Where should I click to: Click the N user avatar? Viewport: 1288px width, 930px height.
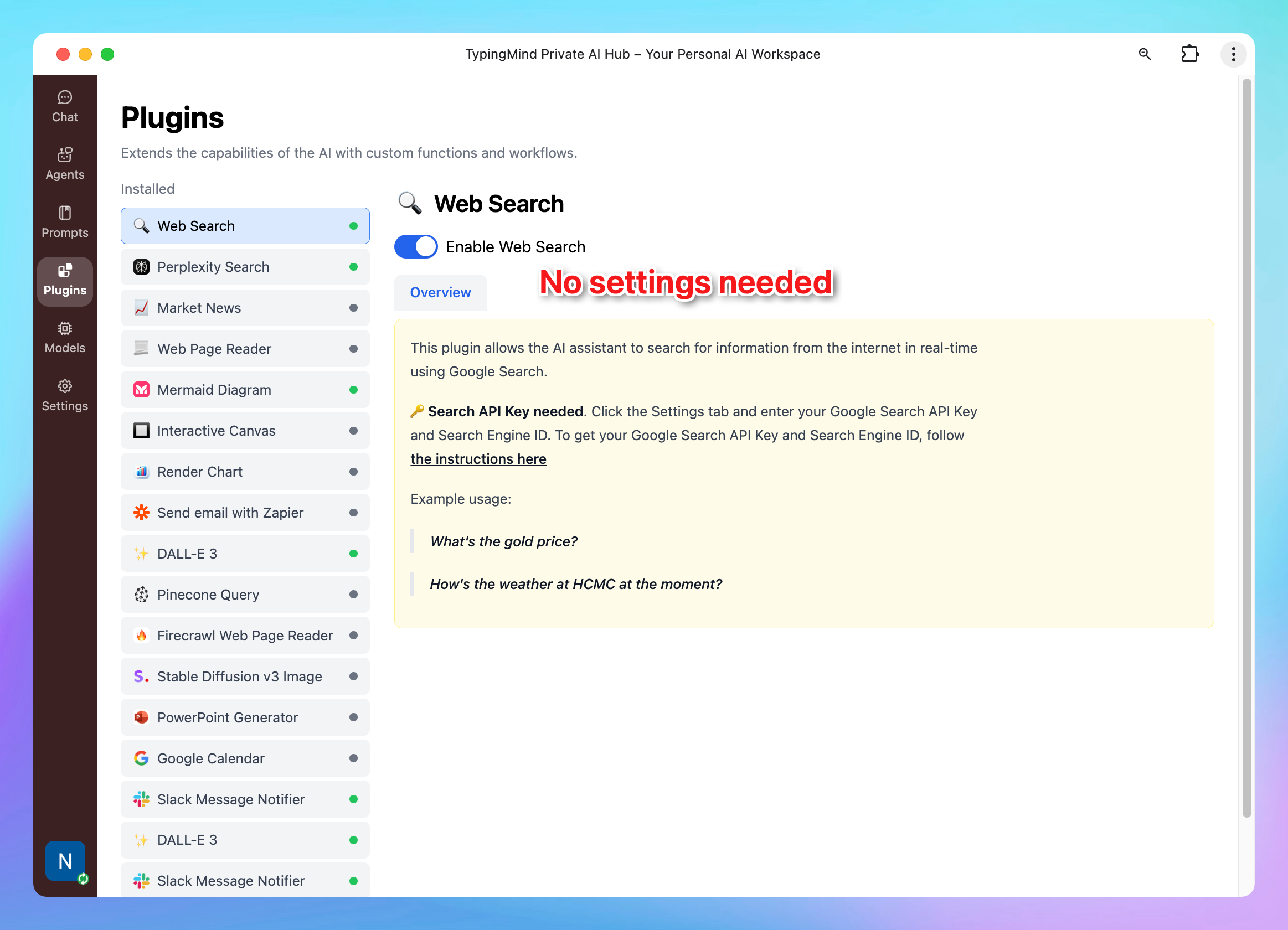[x=65, y=860]
